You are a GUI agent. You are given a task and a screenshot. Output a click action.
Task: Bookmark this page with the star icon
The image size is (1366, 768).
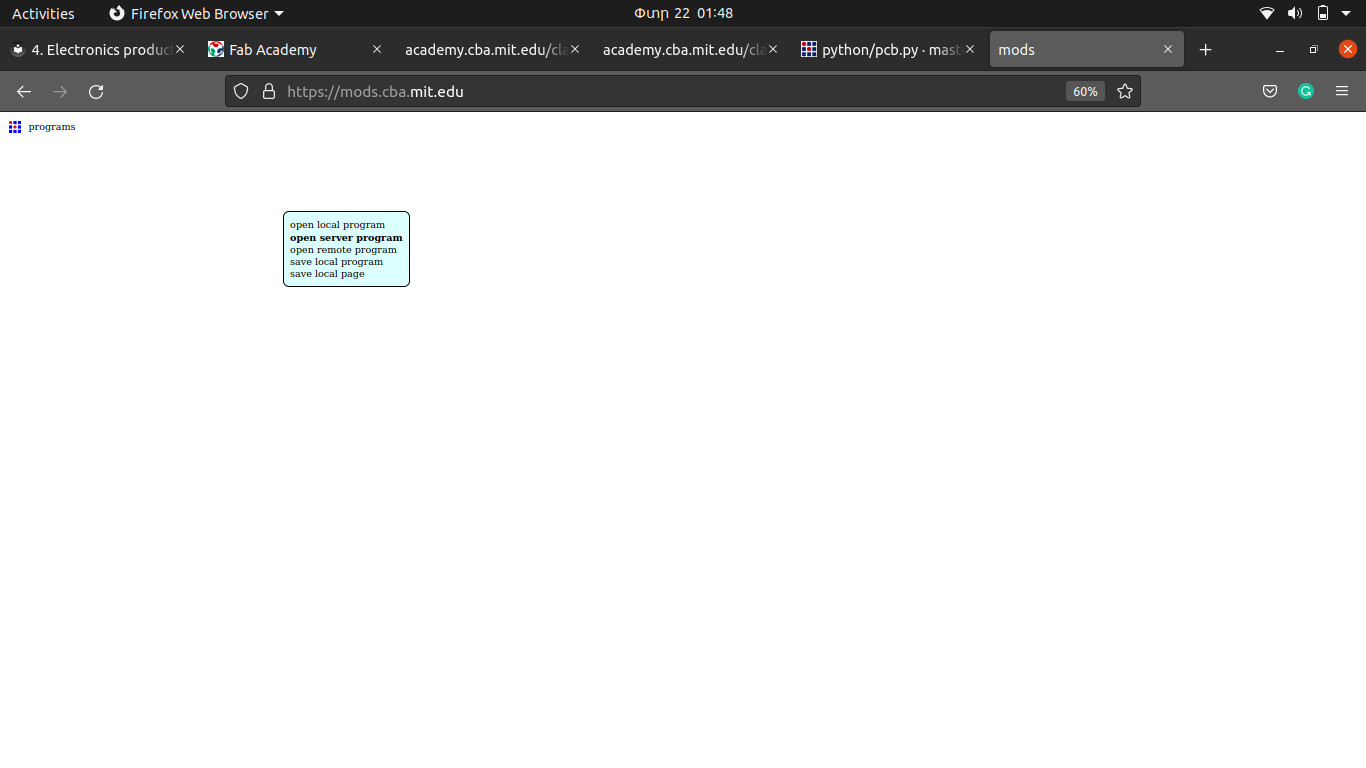(1125, 92)
